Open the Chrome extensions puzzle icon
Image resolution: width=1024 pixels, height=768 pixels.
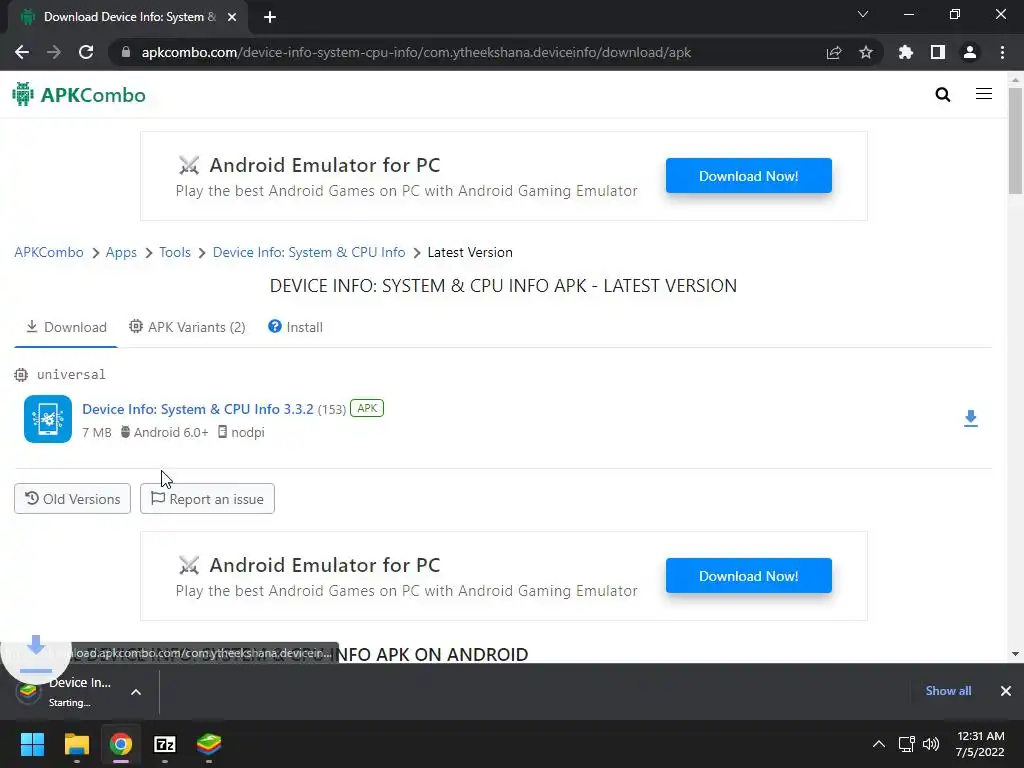[x=906, y=52]
